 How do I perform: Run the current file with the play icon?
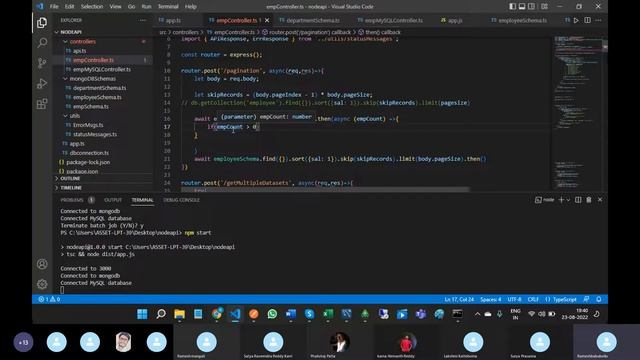[x=576, y=20]
